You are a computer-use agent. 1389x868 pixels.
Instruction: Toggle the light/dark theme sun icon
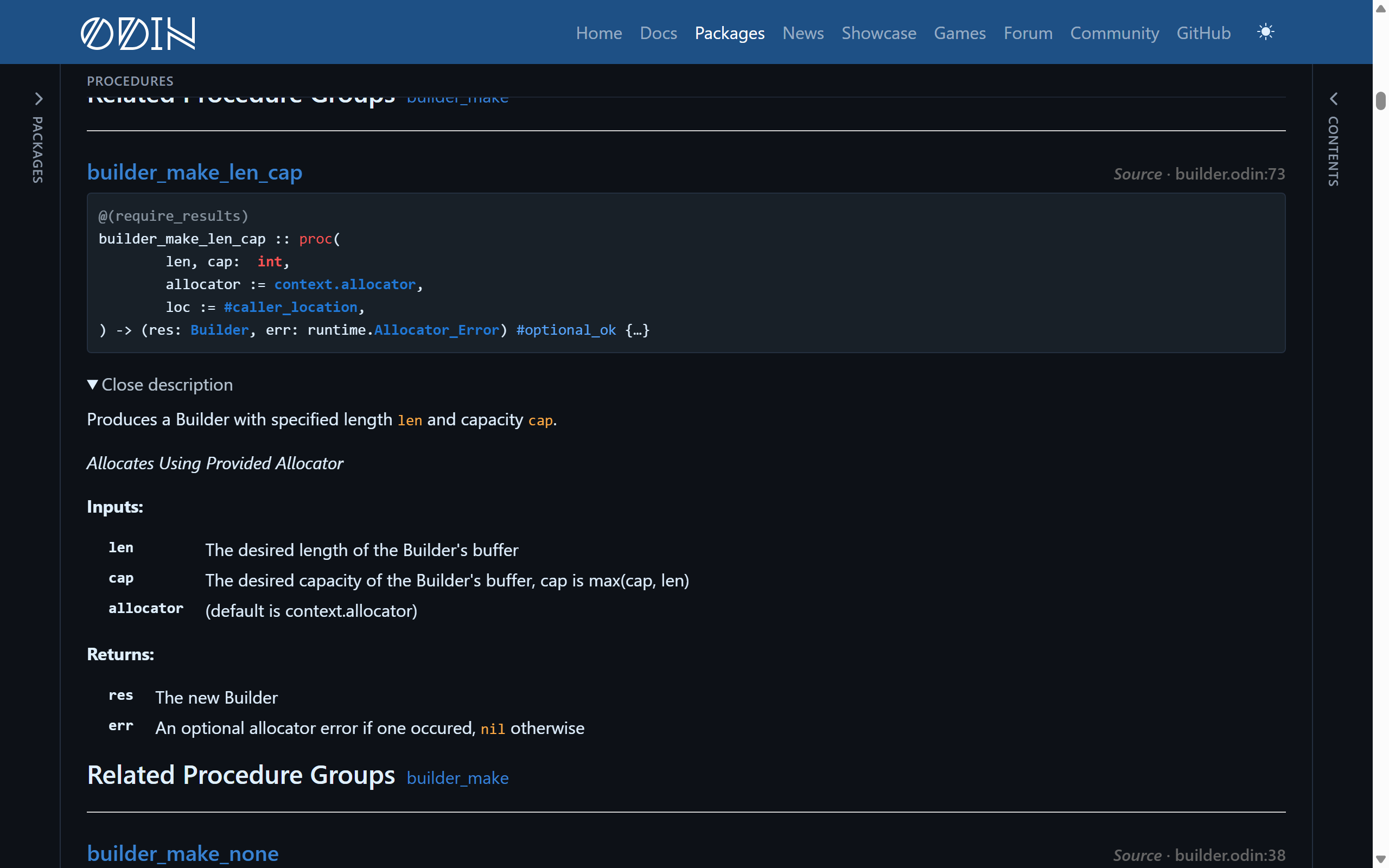point(1266,32)
